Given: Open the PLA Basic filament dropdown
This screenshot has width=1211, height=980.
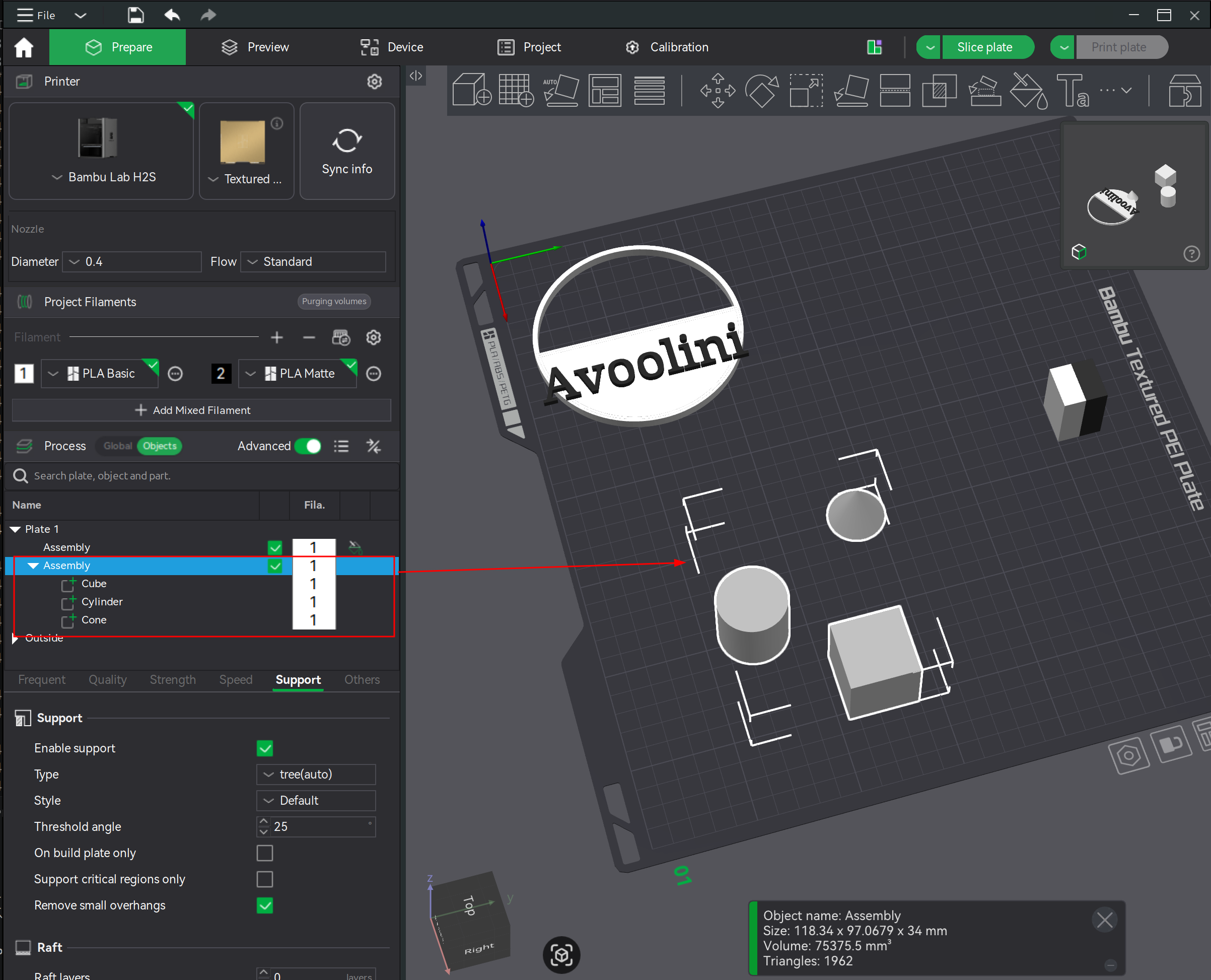Looking at the screenshot, I should click(x=100, y=374).
